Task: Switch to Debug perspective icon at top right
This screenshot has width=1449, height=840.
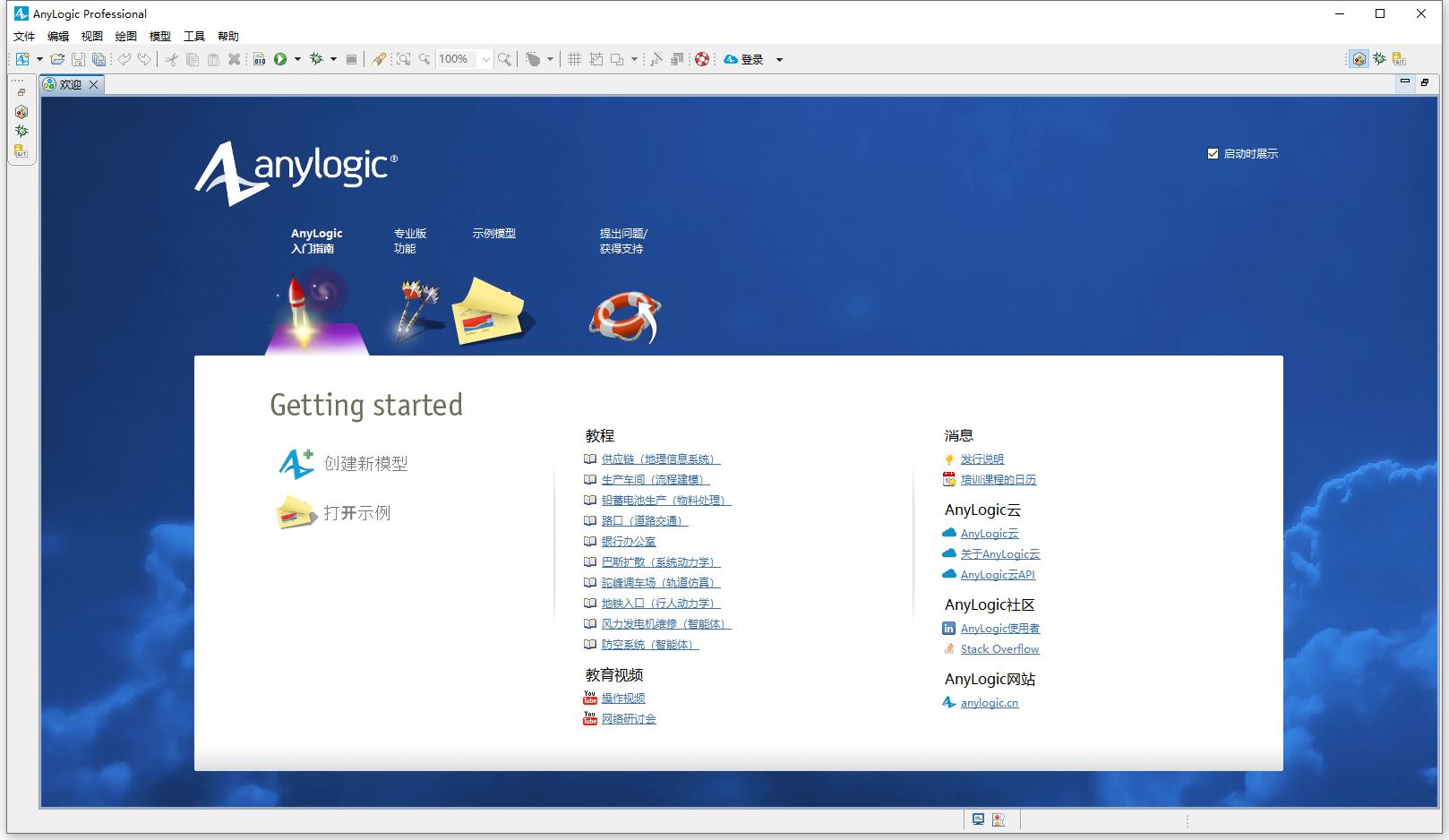Action: [x=1379, y=59]
